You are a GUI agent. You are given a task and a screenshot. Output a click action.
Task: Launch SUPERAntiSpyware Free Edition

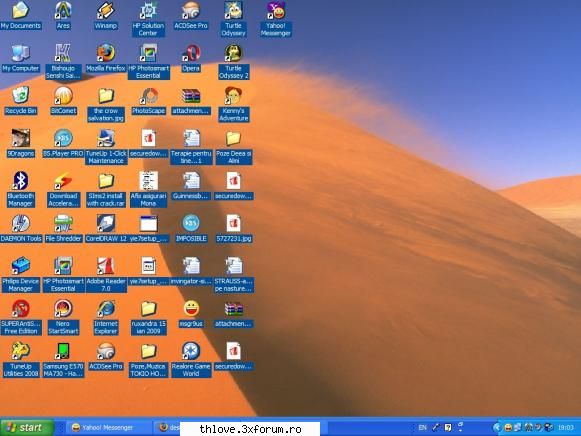coord(20,317)
